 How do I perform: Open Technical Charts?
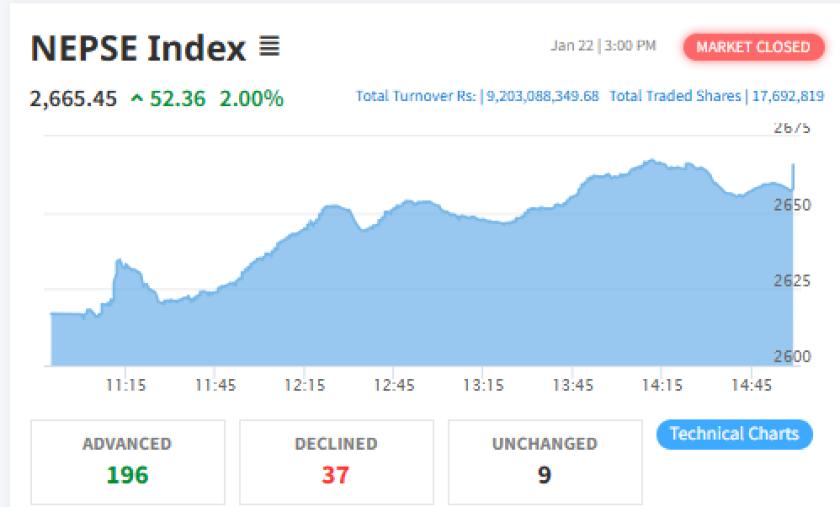point(734,434)
